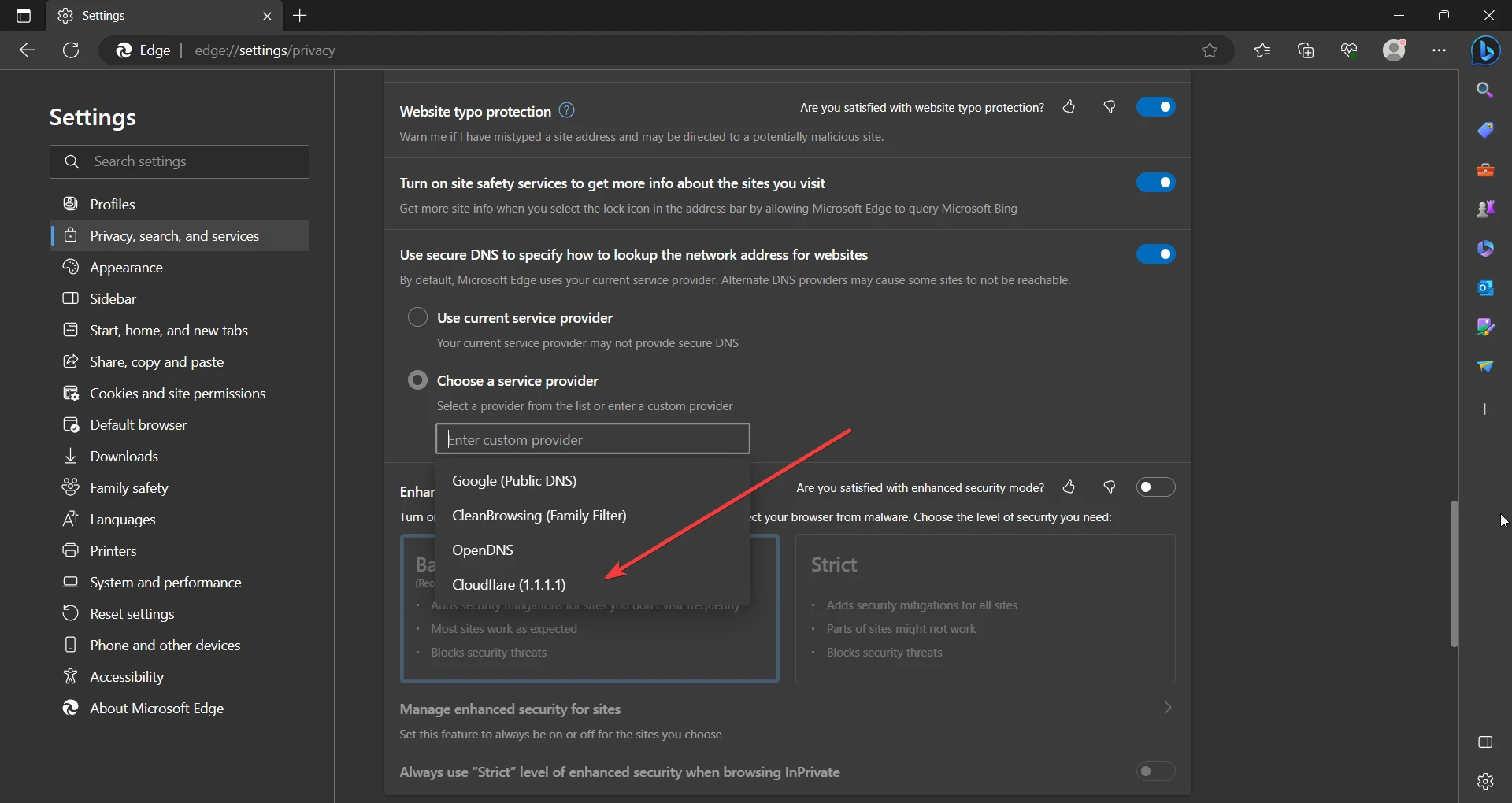Viewport: 1512px width, 803px height.
Task: Open the Drop sidebar icon
Action: pos(1485,366)
